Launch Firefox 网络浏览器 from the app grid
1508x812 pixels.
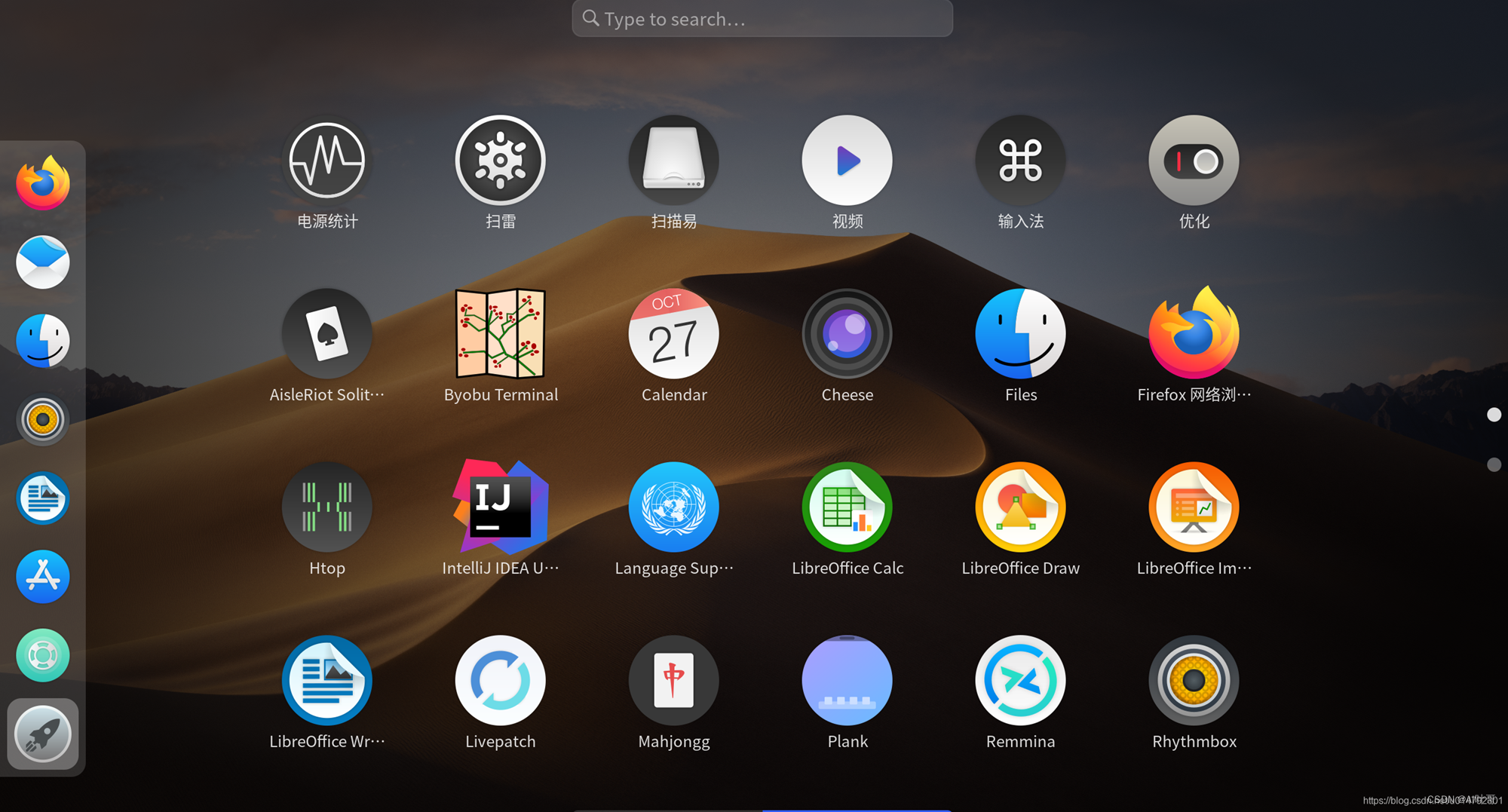coord(1194,332)
